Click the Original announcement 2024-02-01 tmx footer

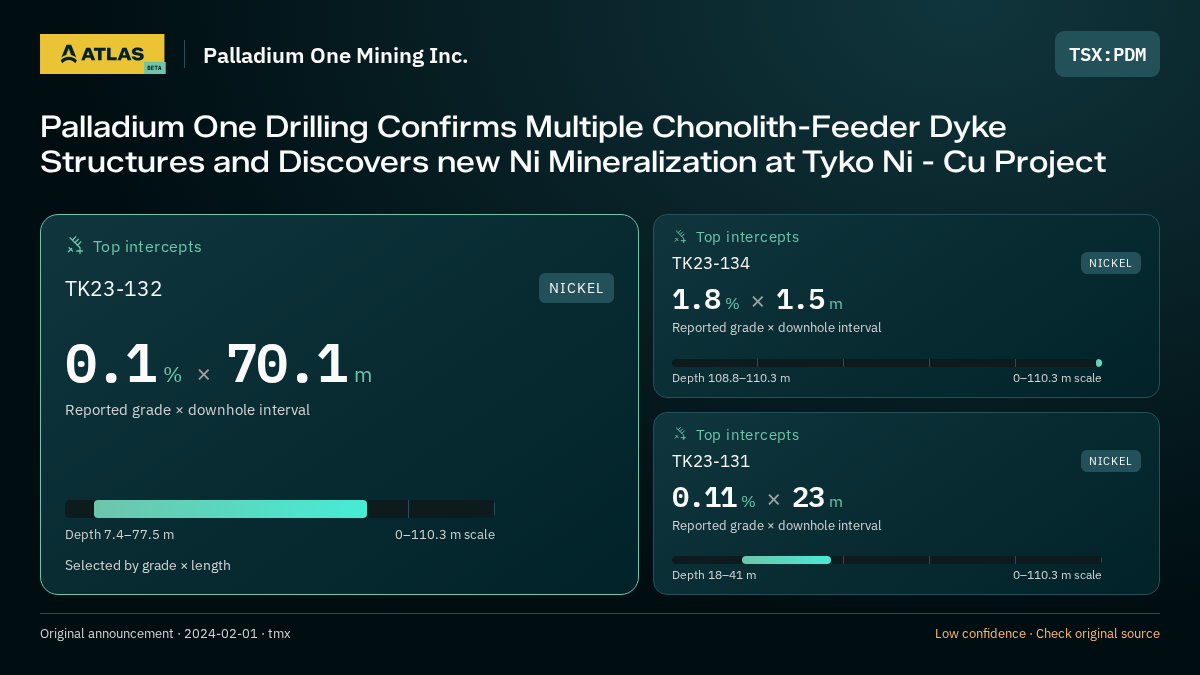(x=165, y=634)
